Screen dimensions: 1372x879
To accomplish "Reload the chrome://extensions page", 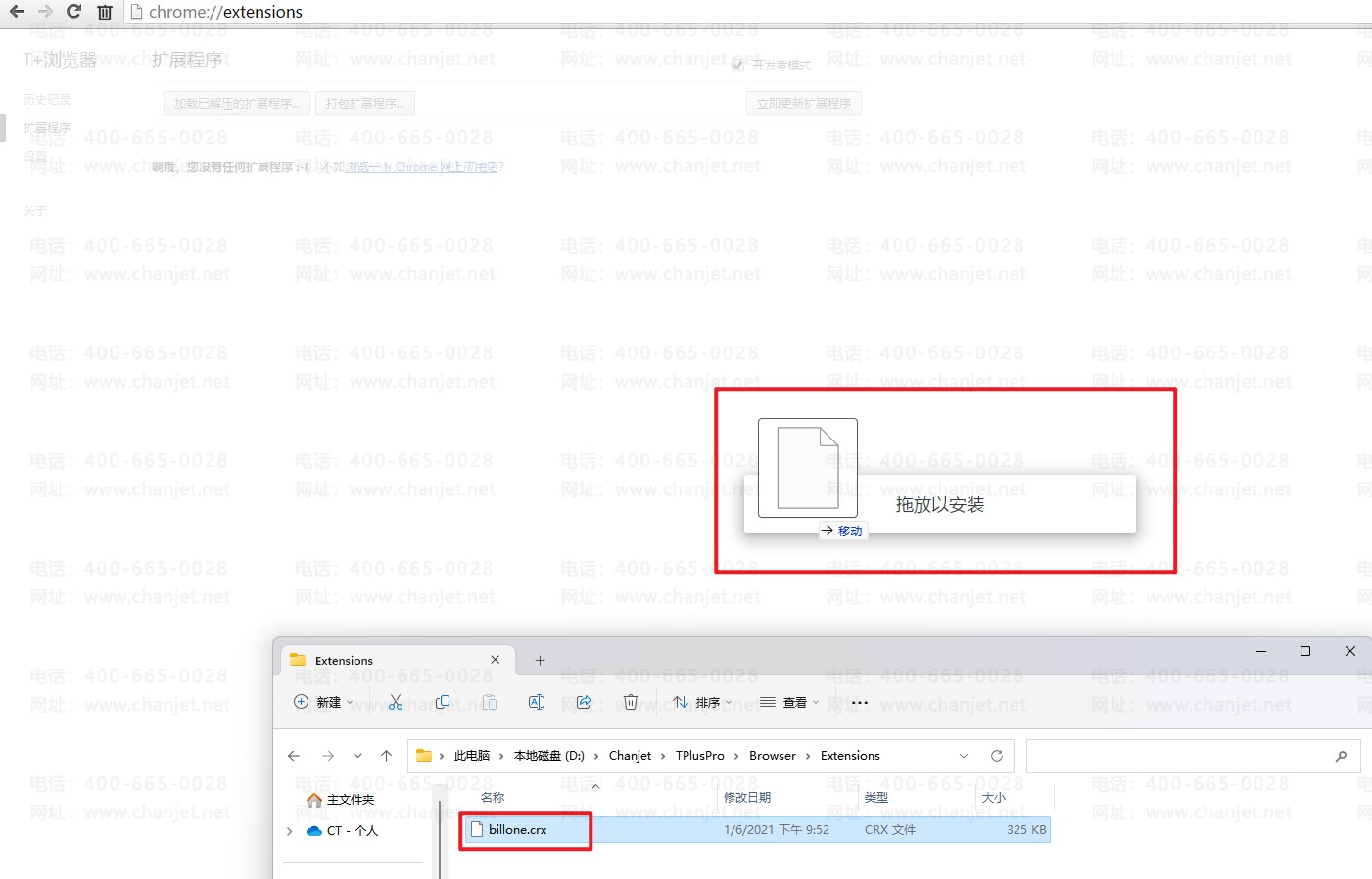I will point(73,12).
